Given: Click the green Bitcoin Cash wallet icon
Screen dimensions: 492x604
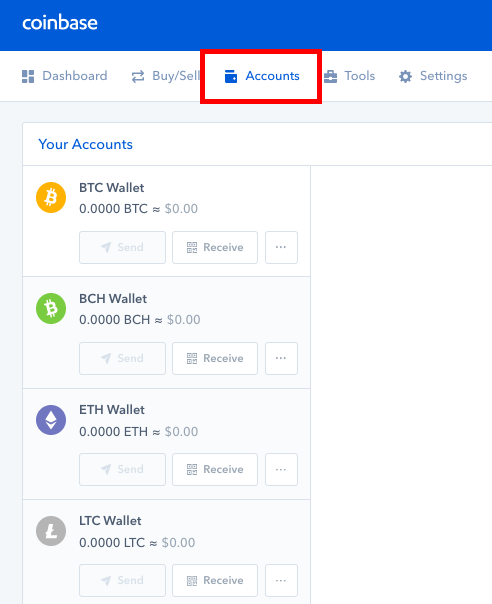Looking at the screenshot, I should pos(51,309).
